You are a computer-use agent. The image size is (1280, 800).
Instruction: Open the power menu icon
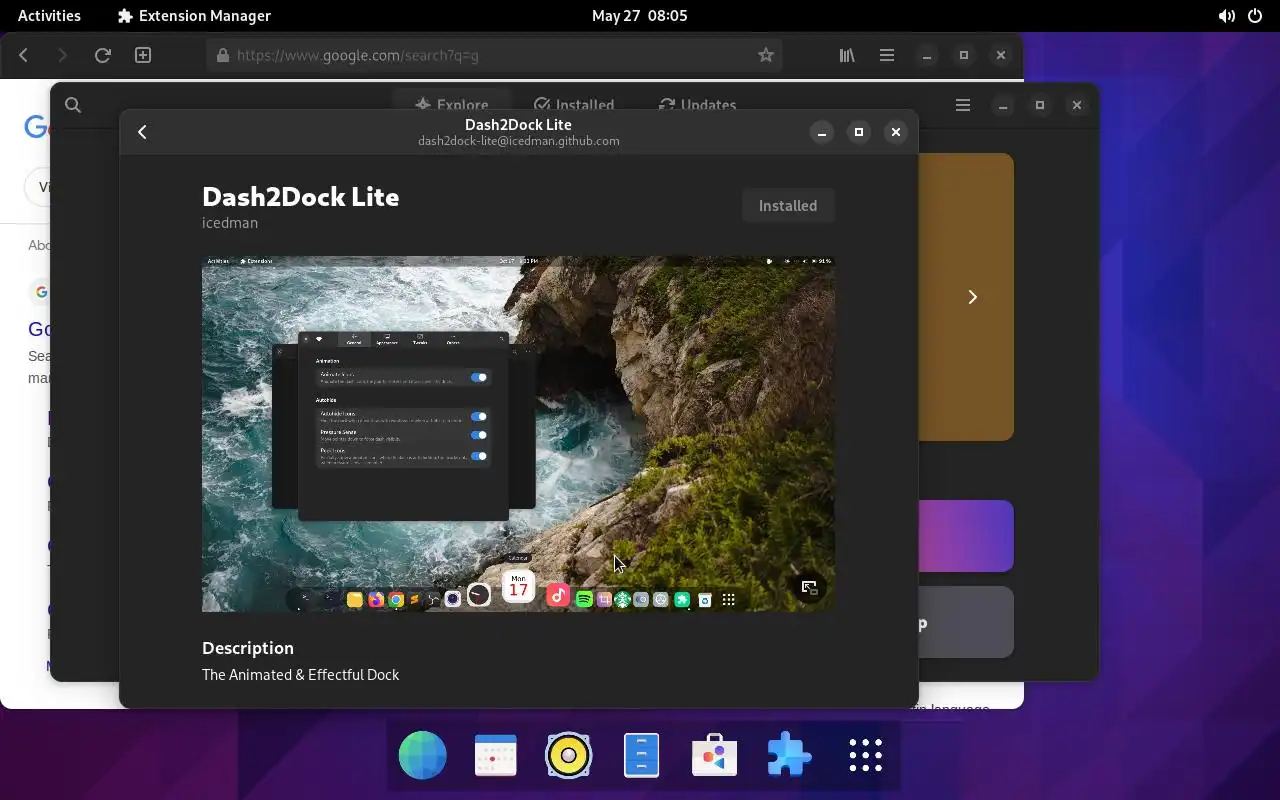point(1255,15)
